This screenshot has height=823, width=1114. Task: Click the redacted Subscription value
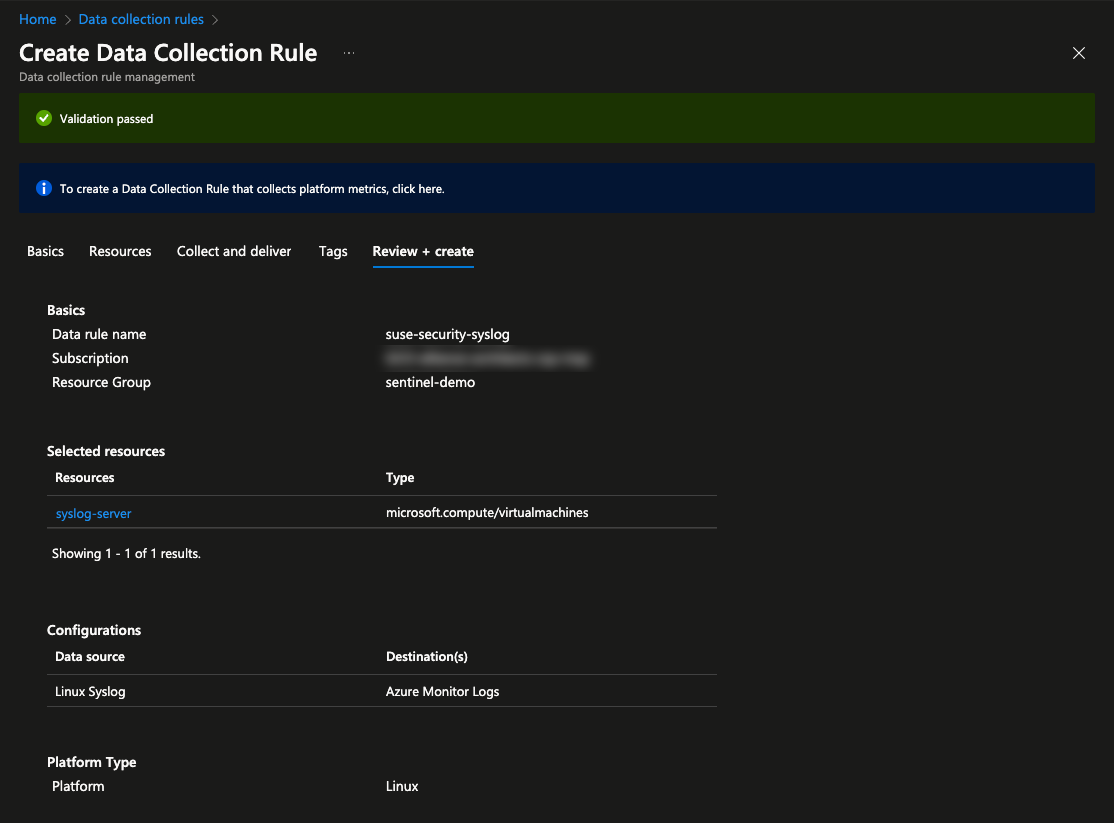coord(486,358)
